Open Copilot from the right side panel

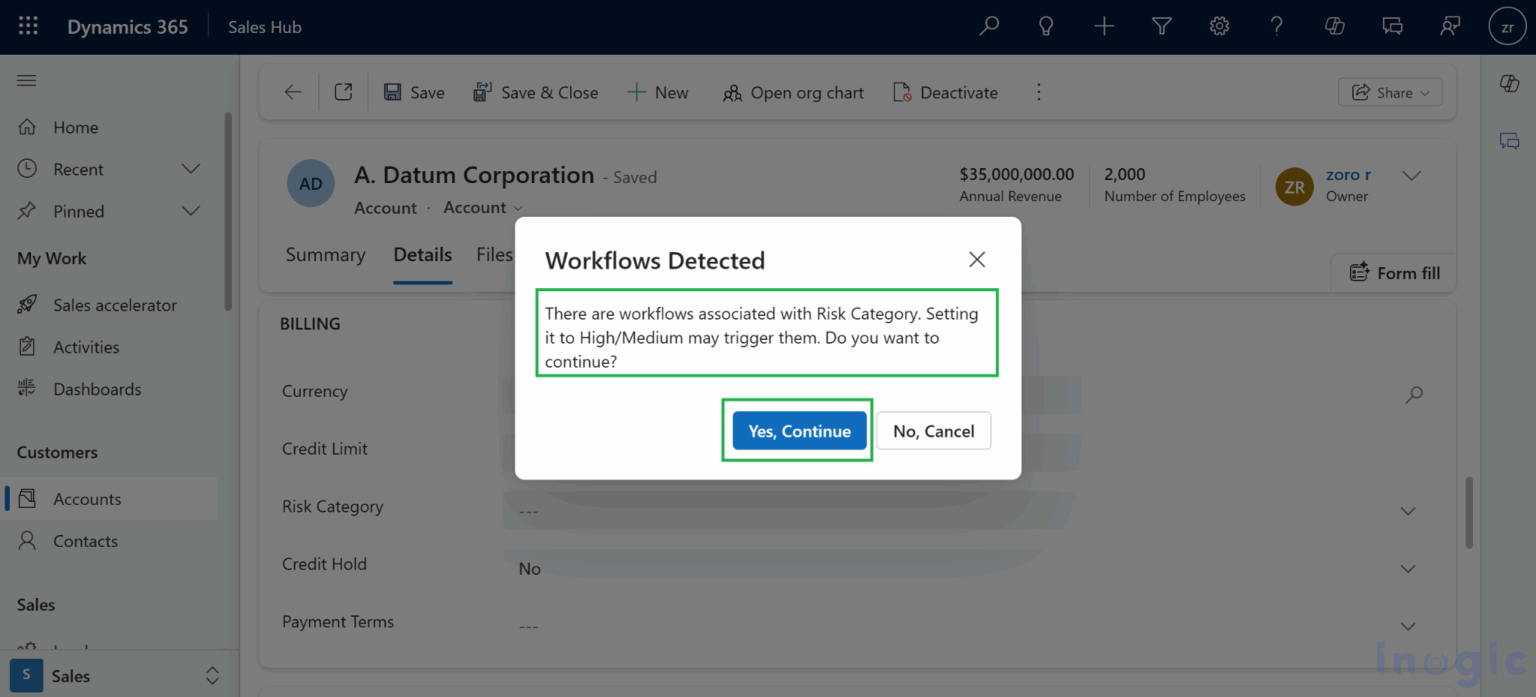click(1509, 84)
